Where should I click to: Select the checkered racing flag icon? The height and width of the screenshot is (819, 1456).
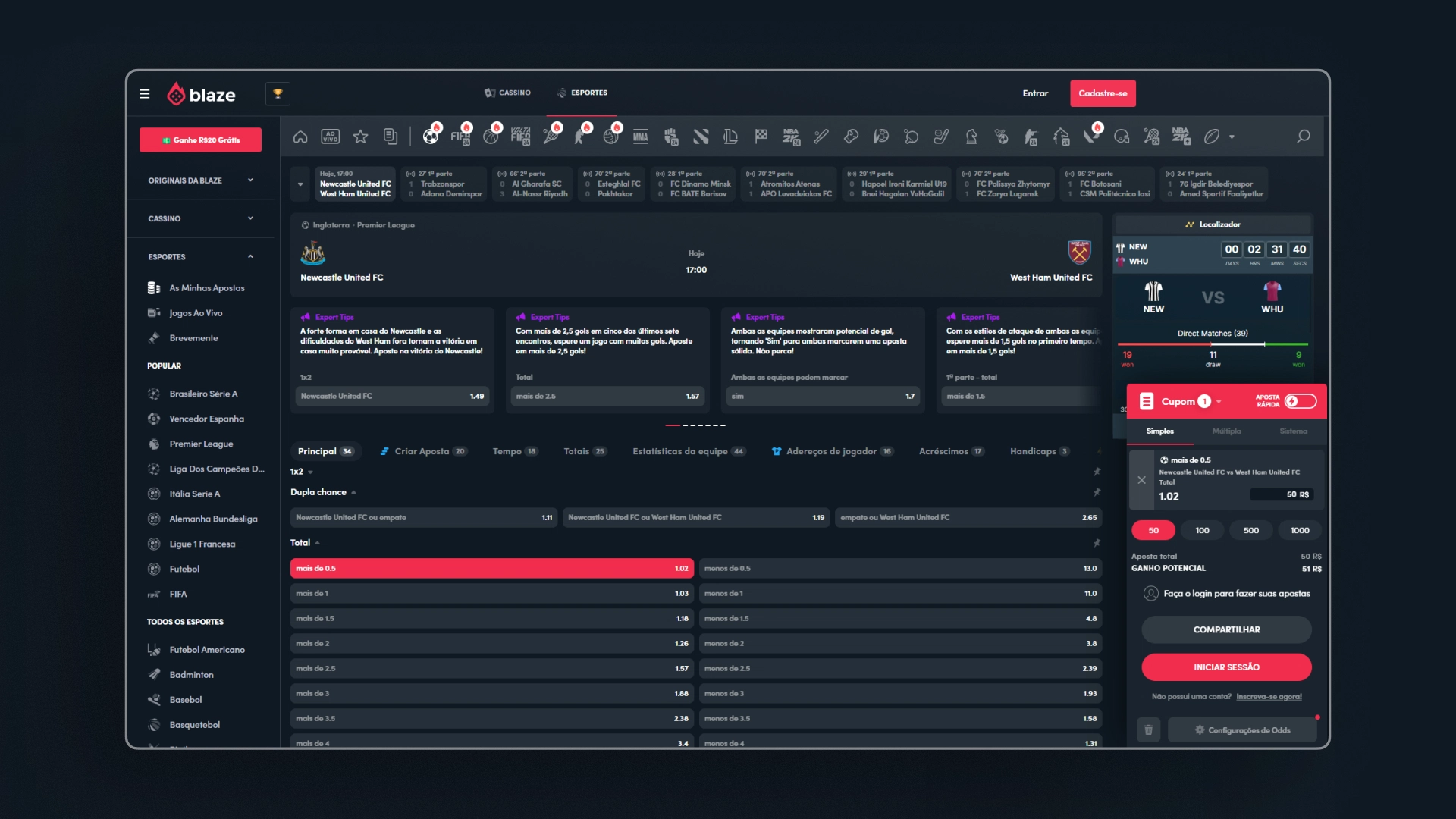(x=761, y=136)
